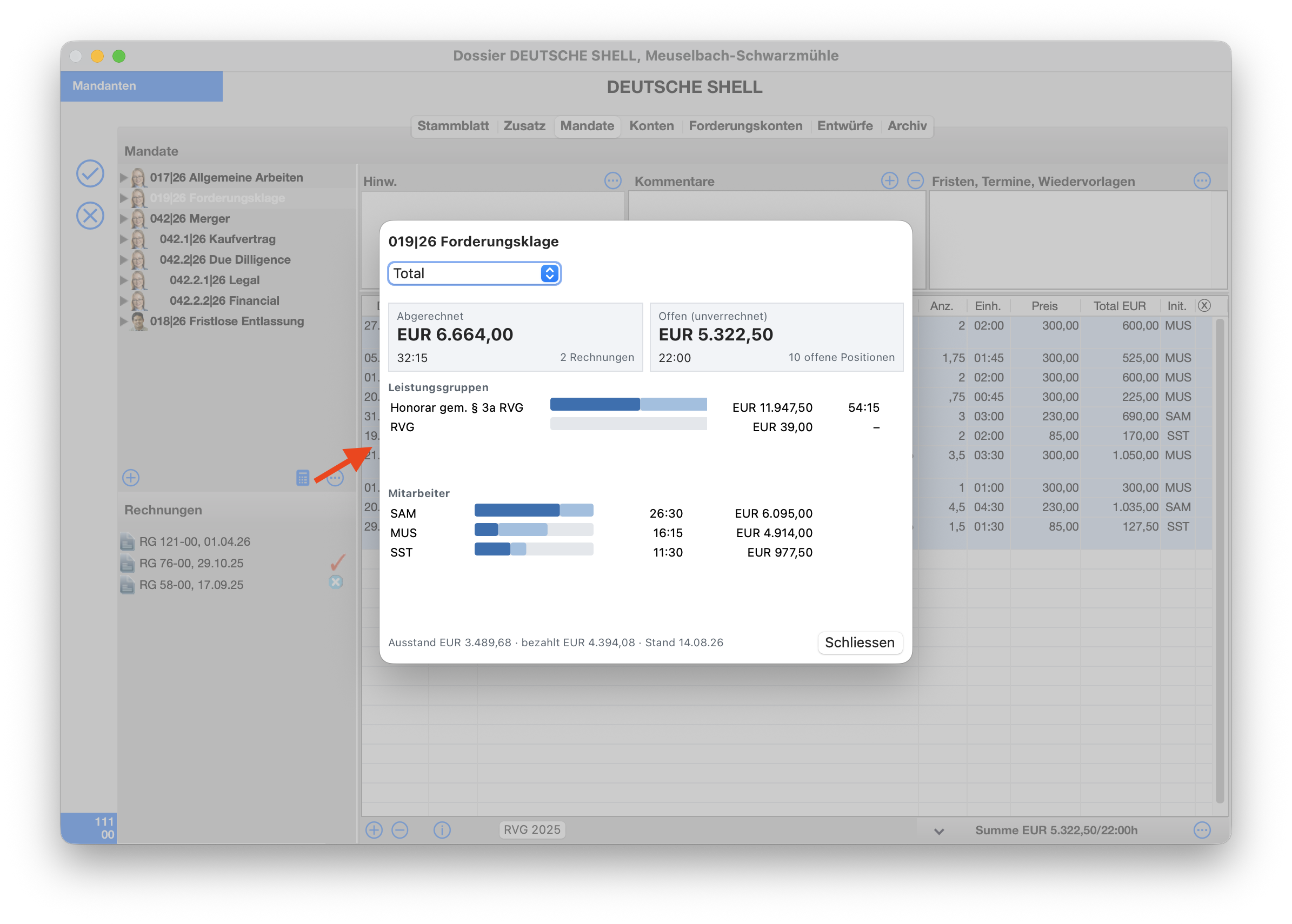Viewport: 1292px width, 924px height.
Task: Expand the 042.2.1|26 Legal mandate
Action: (123, 280)
